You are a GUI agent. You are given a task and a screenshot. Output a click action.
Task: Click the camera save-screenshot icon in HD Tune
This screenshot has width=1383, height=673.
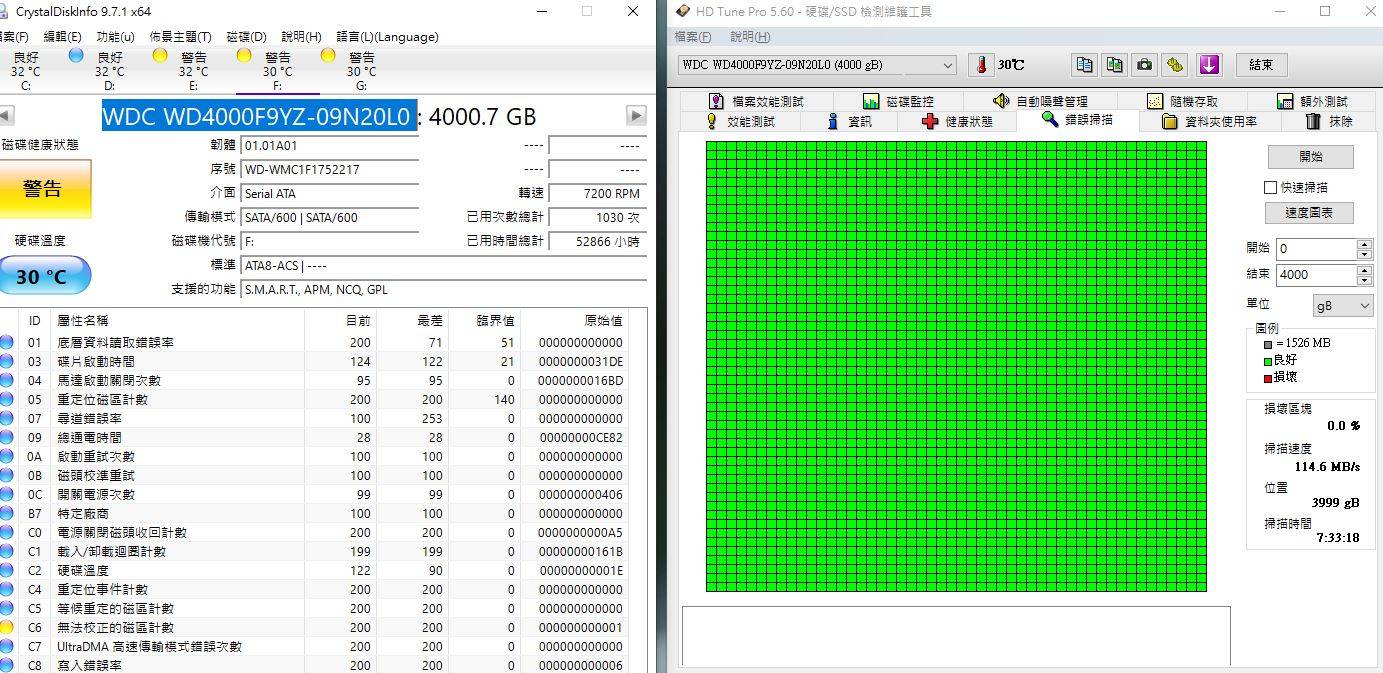click(1144, 65)
